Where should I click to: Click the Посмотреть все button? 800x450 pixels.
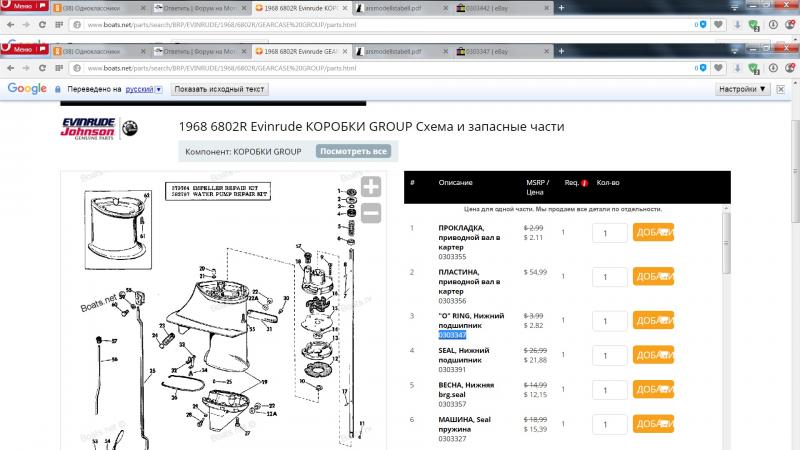pyautogui.click(x=352, y=152)
